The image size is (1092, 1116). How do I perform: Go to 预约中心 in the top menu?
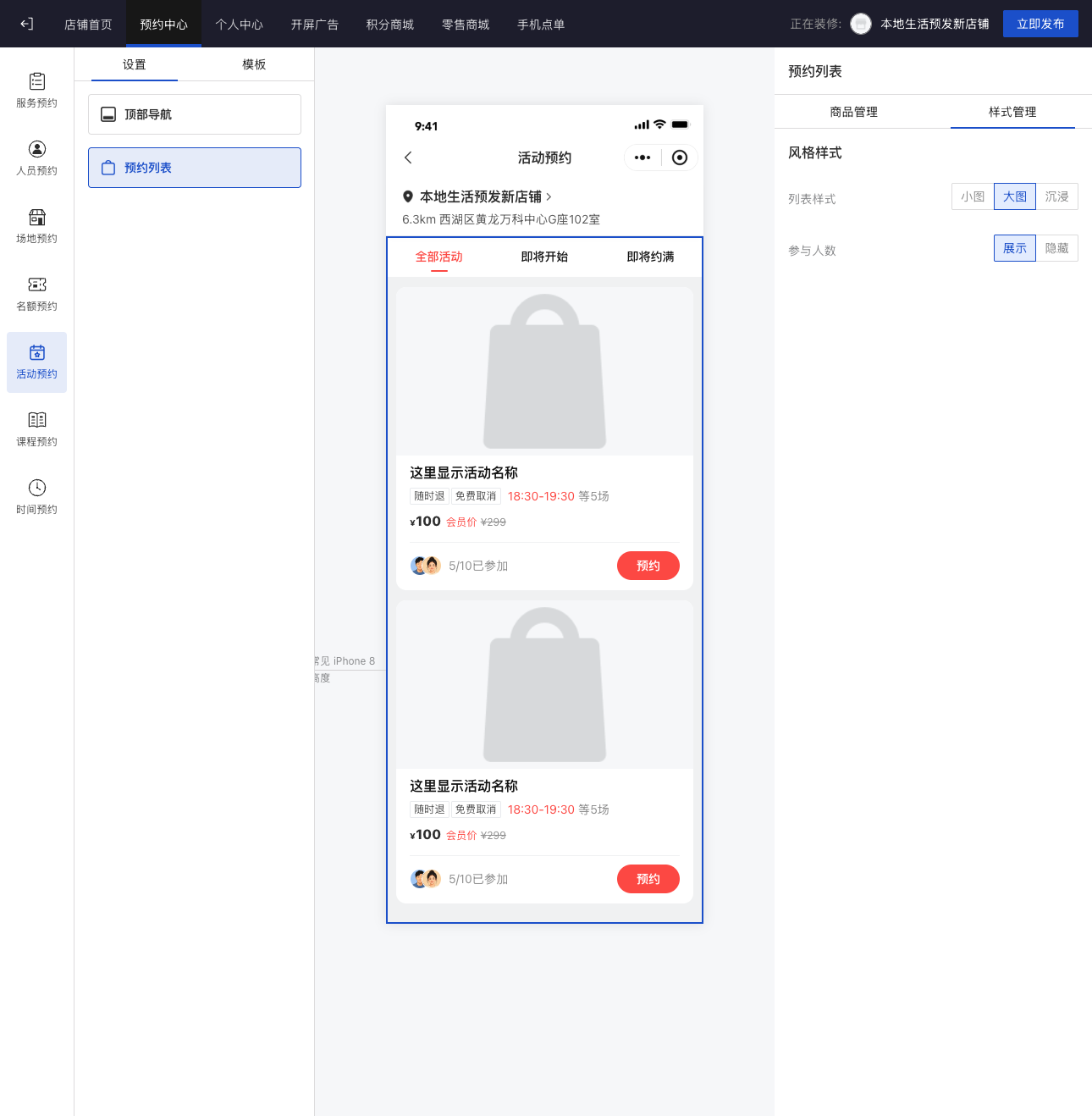[163, 24]
